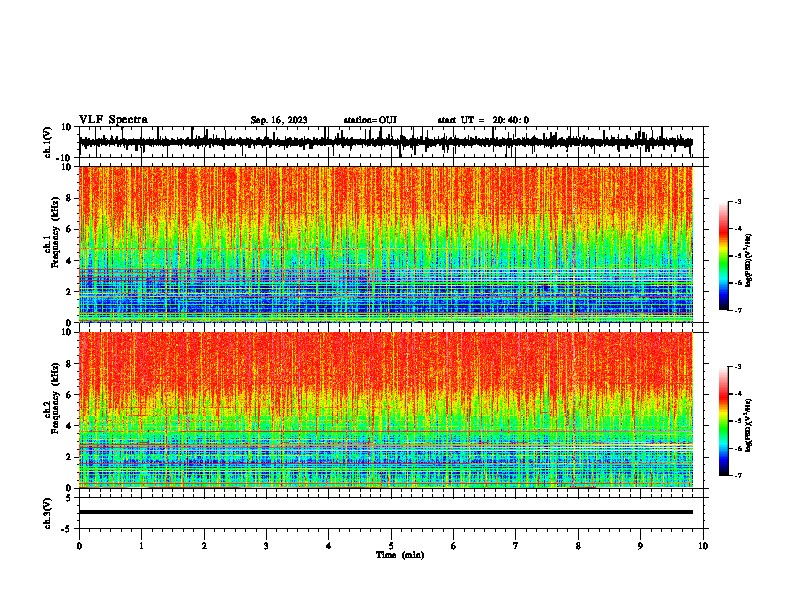Click the ch.2 "Frequency (kHz)" axis label
Image resolution: width=792 pixels, height=612 pixels.
56,398
